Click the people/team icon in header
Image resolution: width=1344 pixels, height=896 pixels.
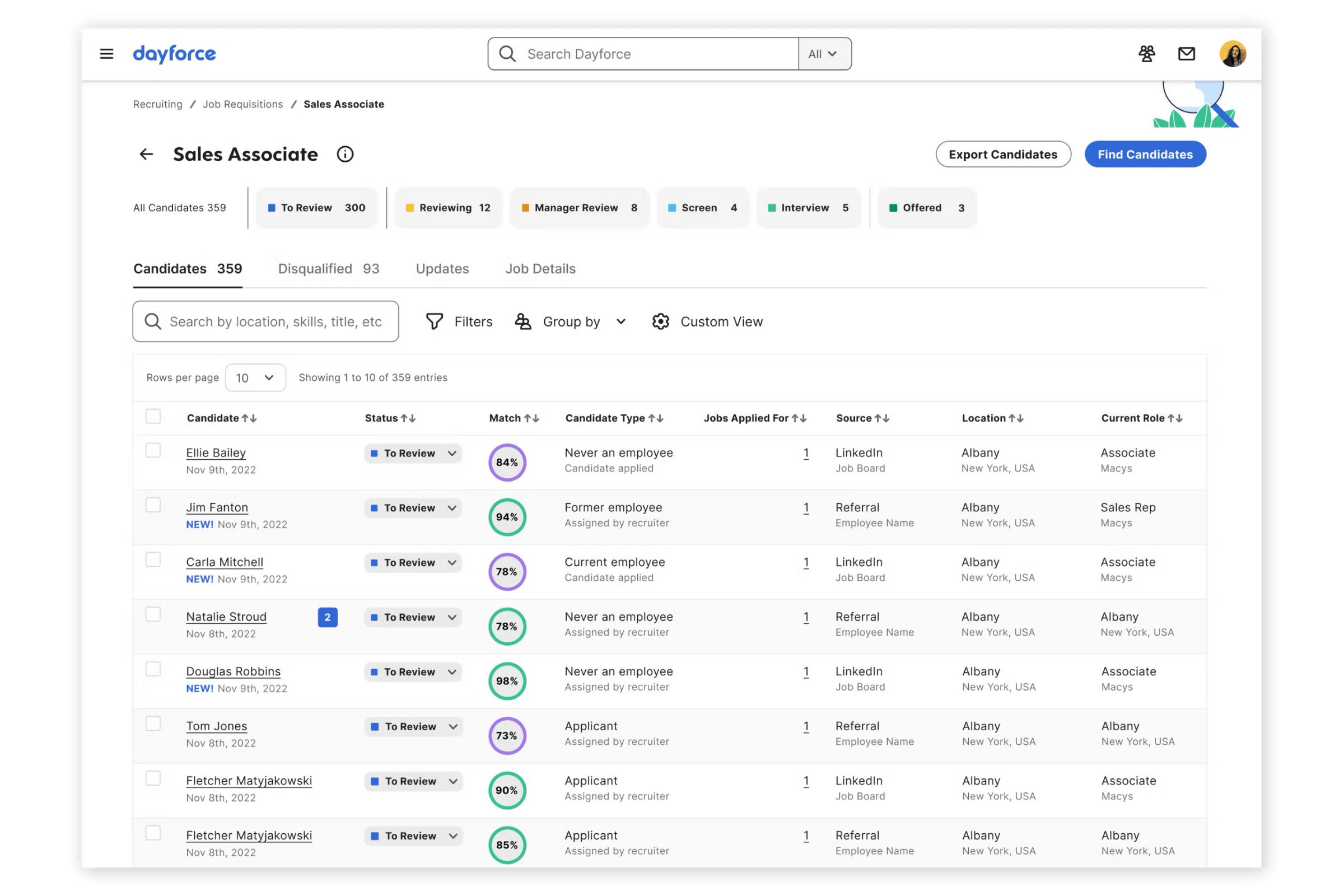coord(1146,54)
